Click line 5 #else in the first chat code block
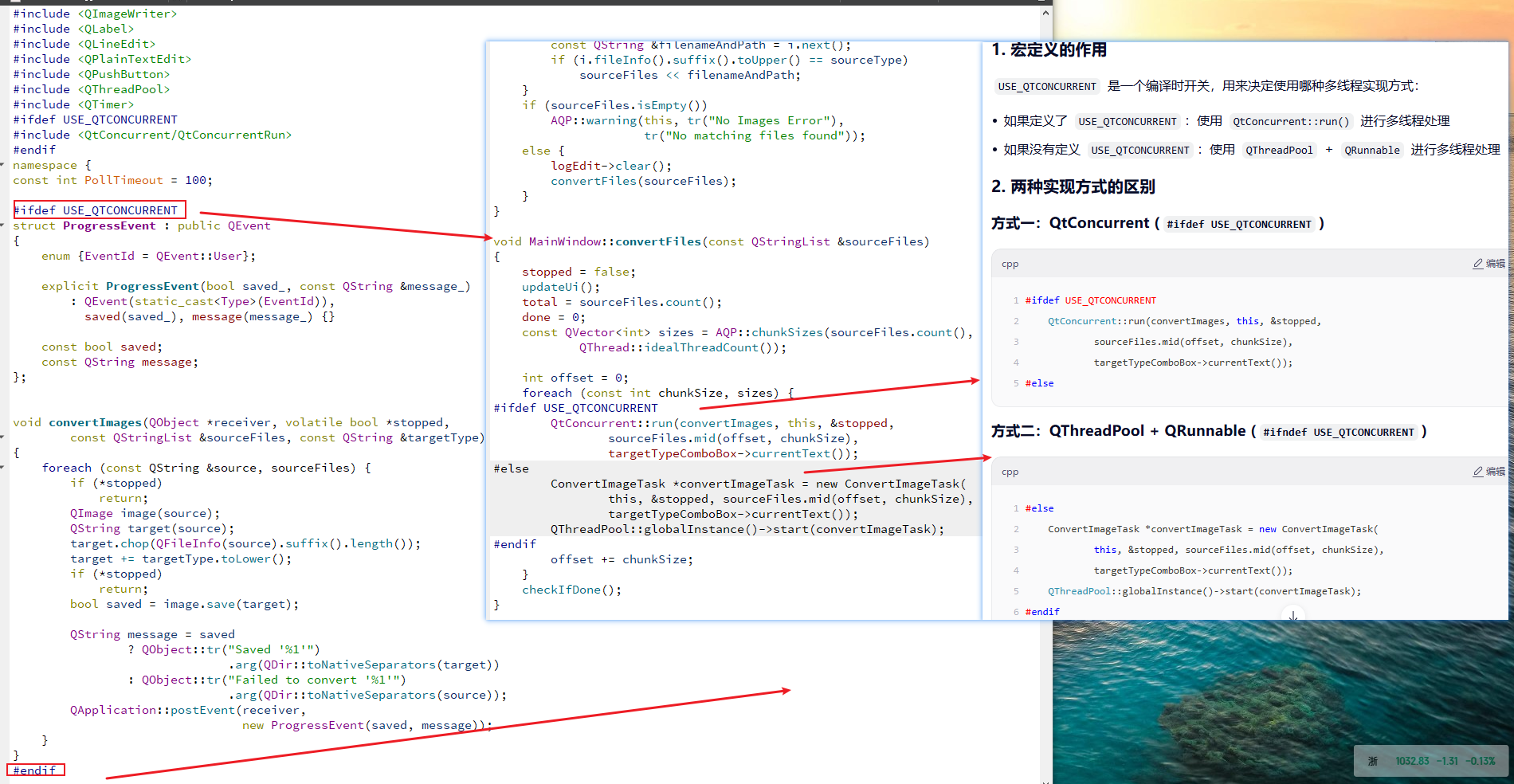Image resolution: width=1514 pixels, height=784 pixels. [1039, 383]
